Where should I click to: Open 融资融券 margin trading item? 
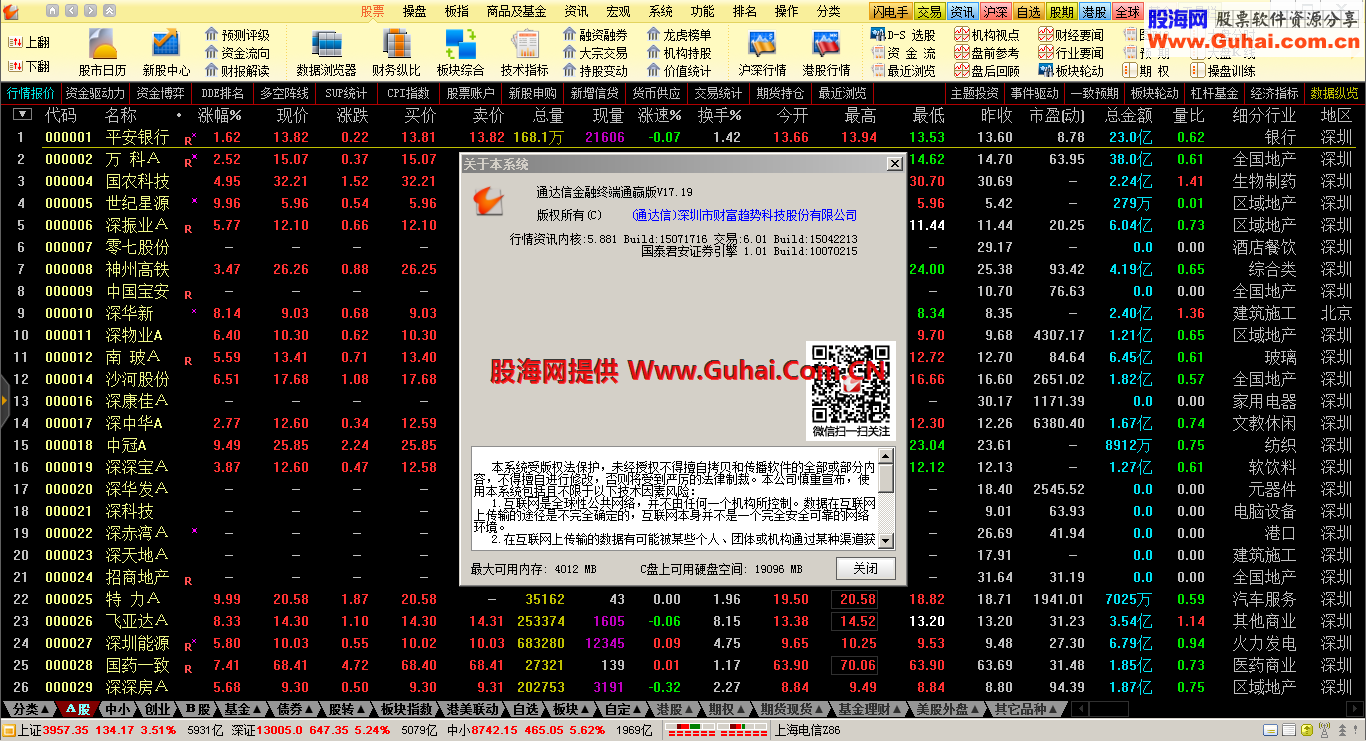(595, 35)
